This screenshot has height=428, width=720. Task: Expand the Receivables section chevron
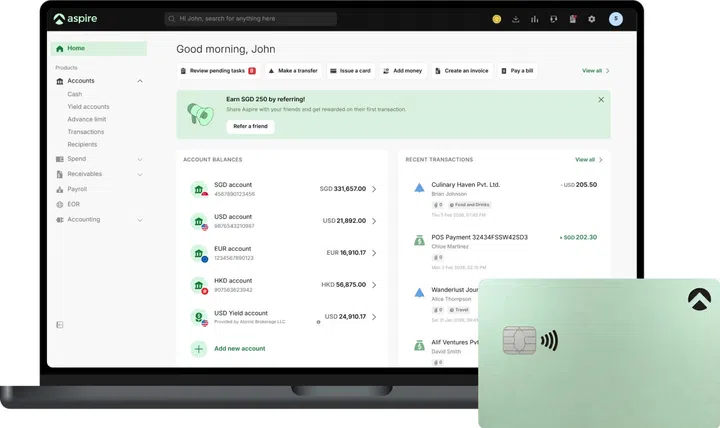click(x=140, y=175)
